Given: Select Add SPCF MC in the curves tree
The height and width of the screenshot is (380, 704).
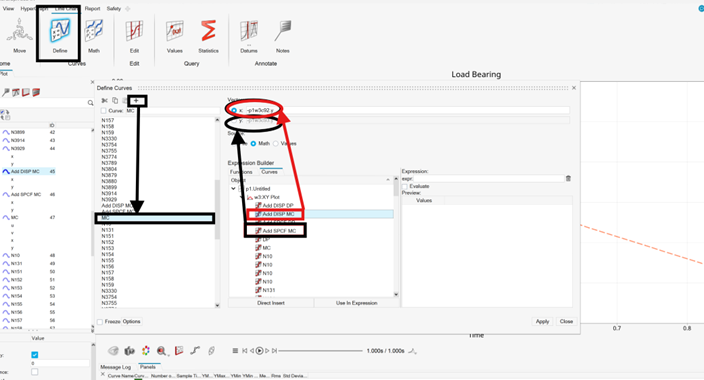Looking at the screenshot, I should click(x=279, y=231).
